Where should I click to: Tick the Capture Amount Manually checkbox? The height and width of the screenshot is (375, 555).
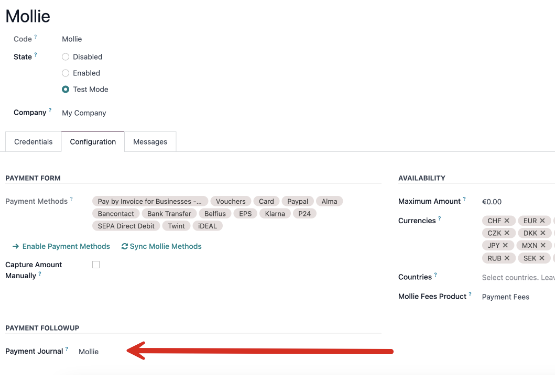click(96, 265)
